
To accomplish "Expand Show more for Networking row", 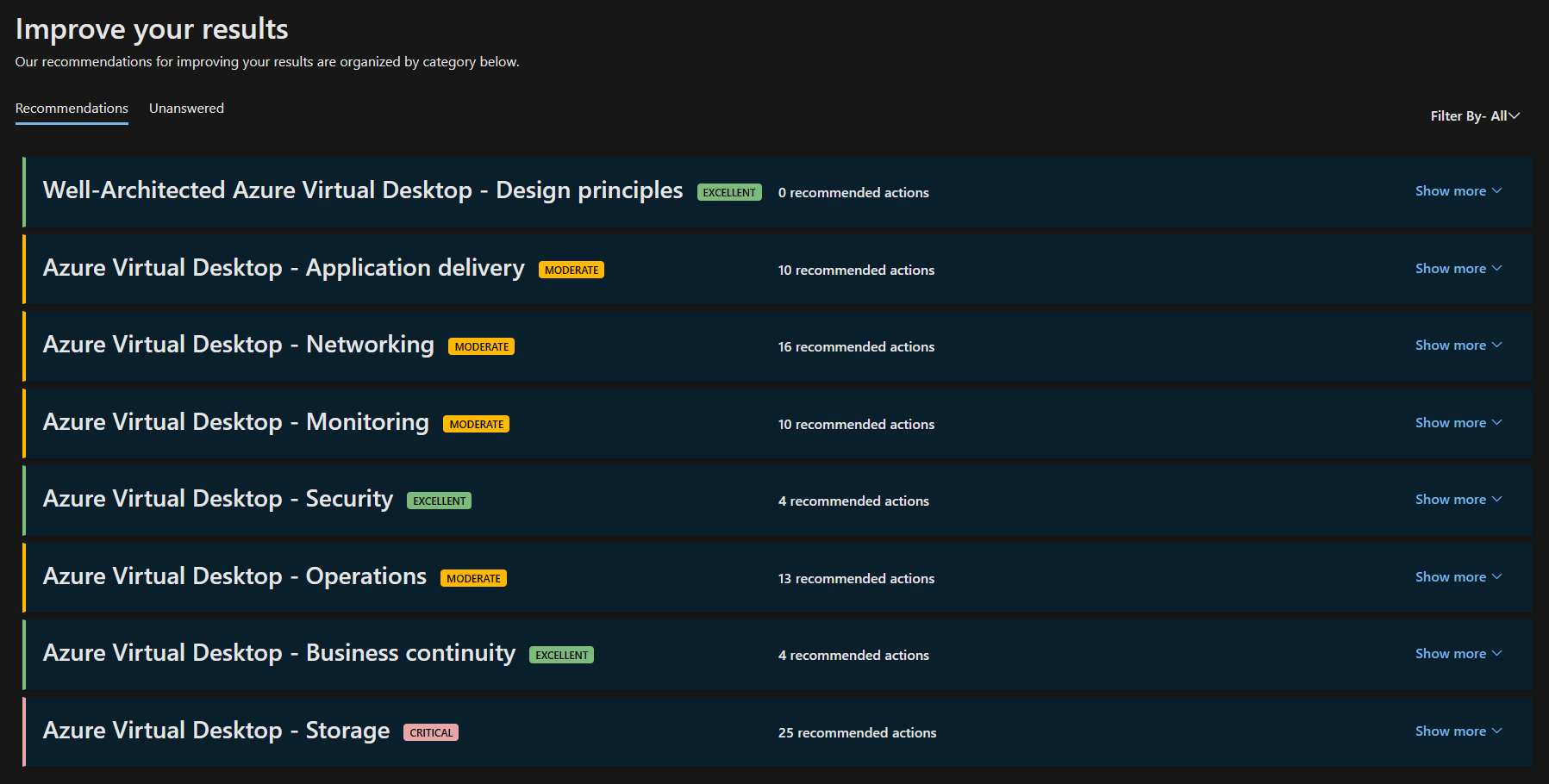I will pos(1458,345).
